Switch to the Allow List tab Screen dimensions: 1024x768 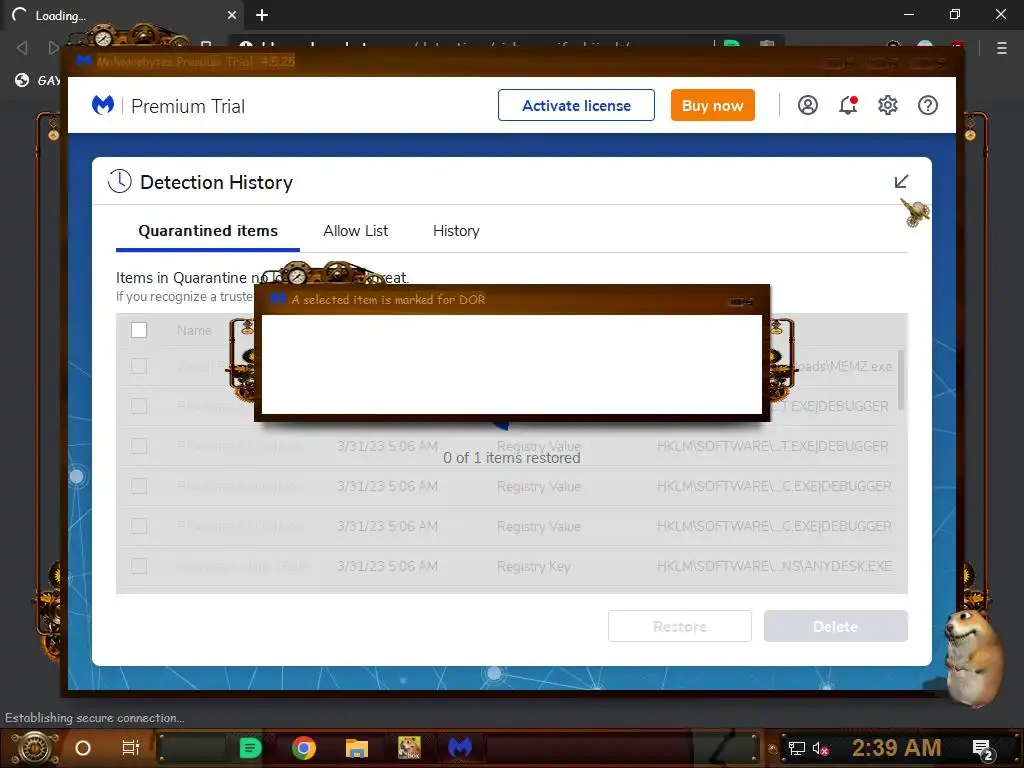tap(355, 231)
